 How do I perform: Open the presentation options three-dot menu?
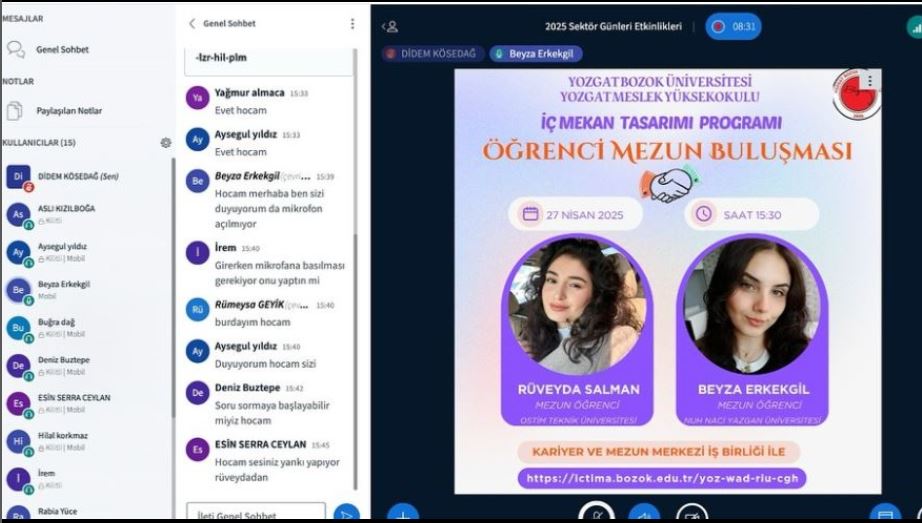tap(870, 79)
